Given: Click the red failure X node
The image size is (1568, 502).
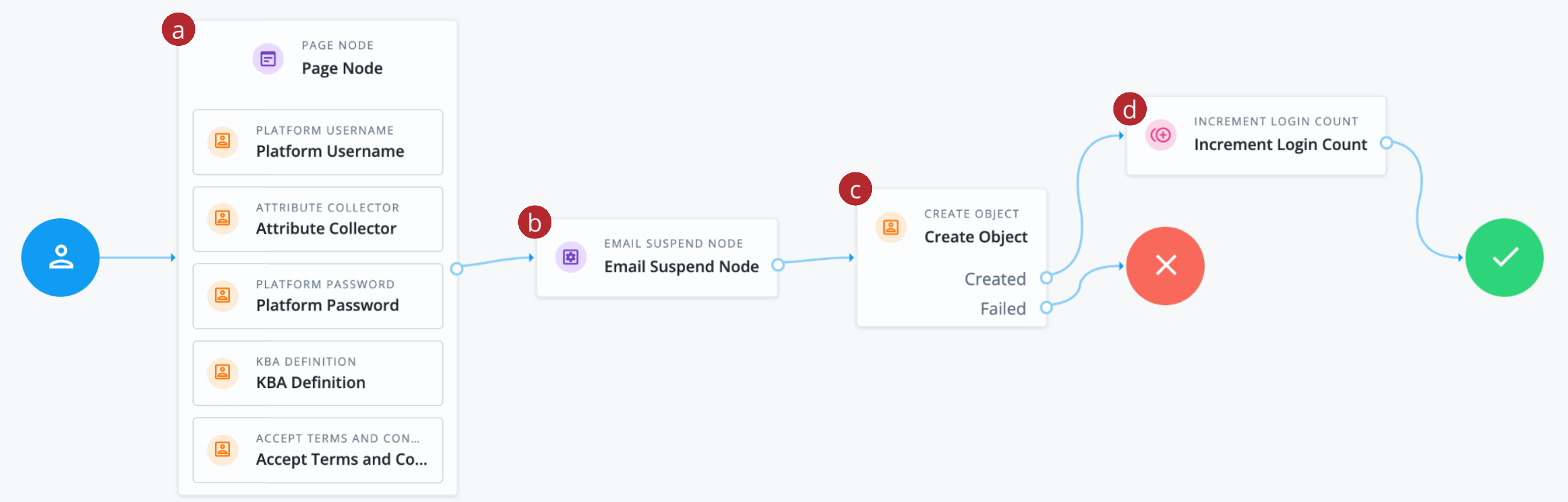Looking at the screenshot, I should pos(1166,265).
